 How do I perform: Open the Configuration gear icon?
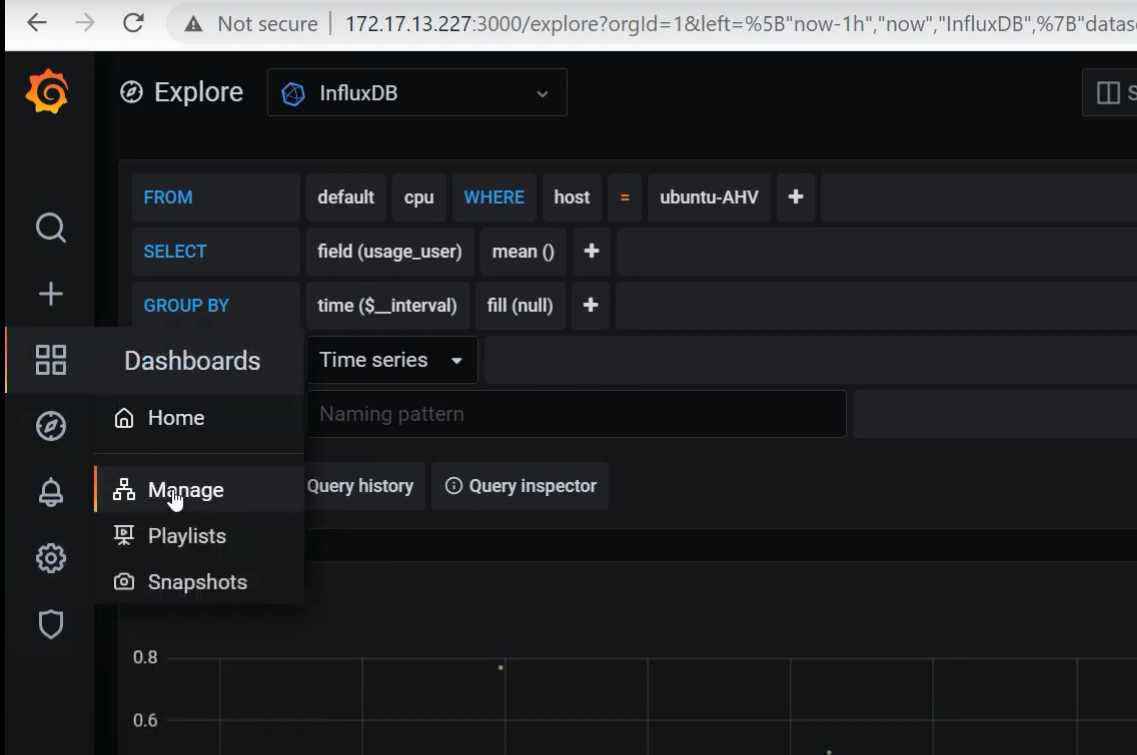click(51, 558)
